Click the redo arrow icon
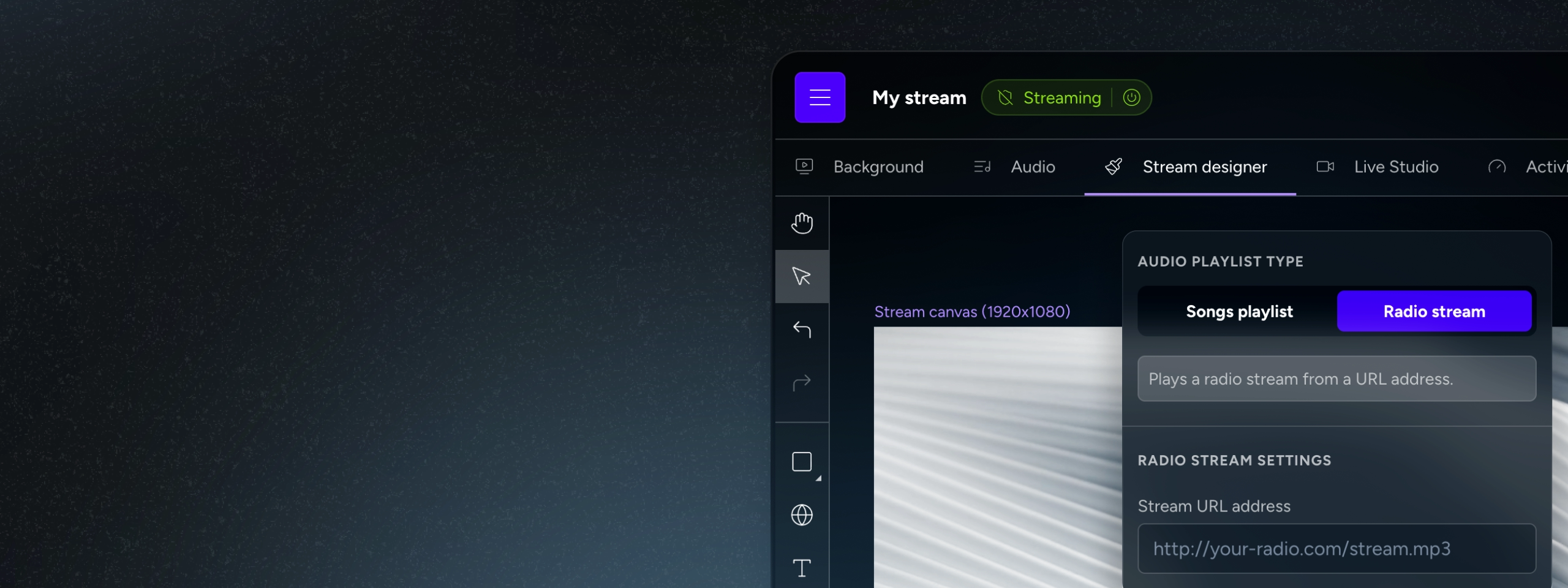The height and width of the screenshot is (588, 1568). pos(802,383)
